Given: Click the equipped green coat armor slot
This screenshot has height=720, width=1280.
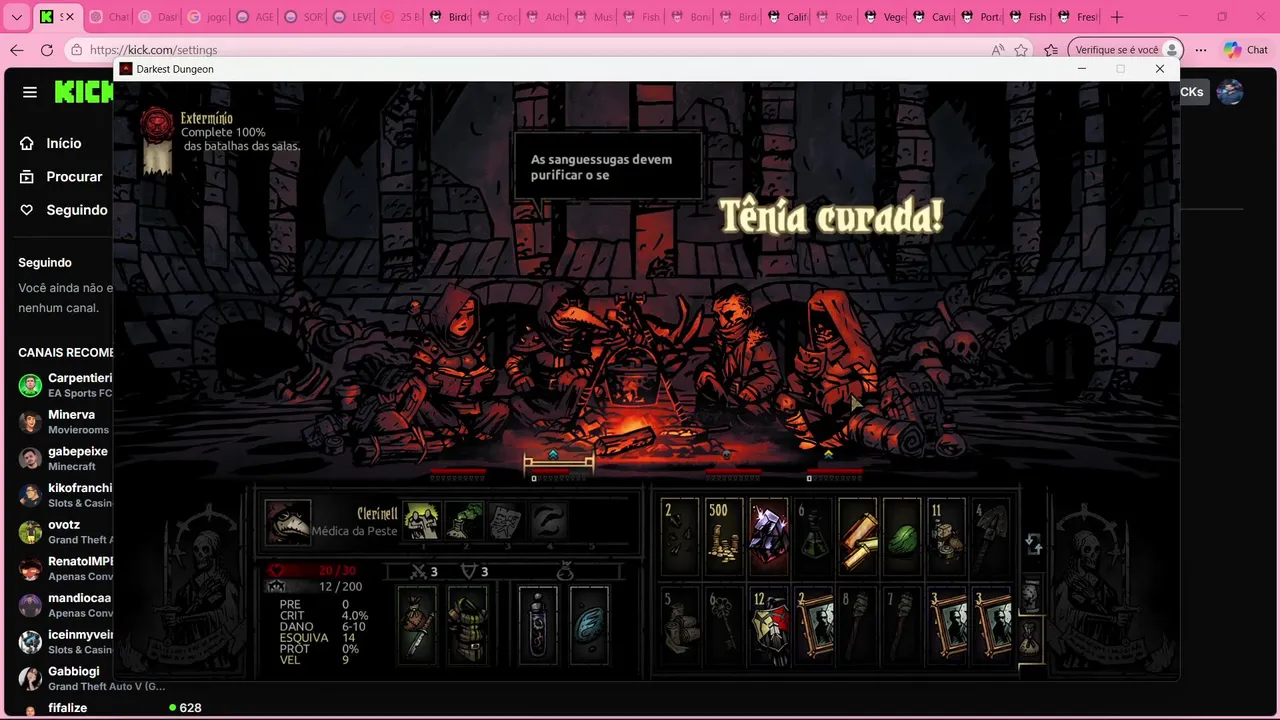Looking at the screenshot, I should pyautogui.click(x=467, y=625).
